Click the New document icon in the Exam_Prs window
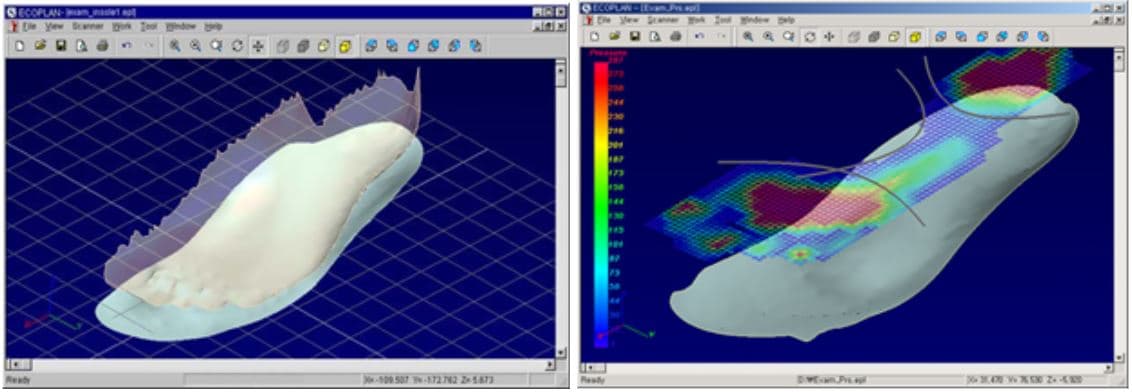This screenshot has width=1132, height=392. [593, 36]
